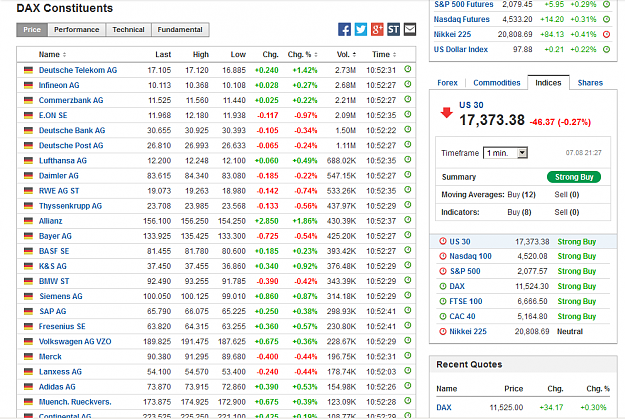The width and height of the screenshot is (625, 419).
Task: Open Lanxess AG link
Action: point(60,372)
